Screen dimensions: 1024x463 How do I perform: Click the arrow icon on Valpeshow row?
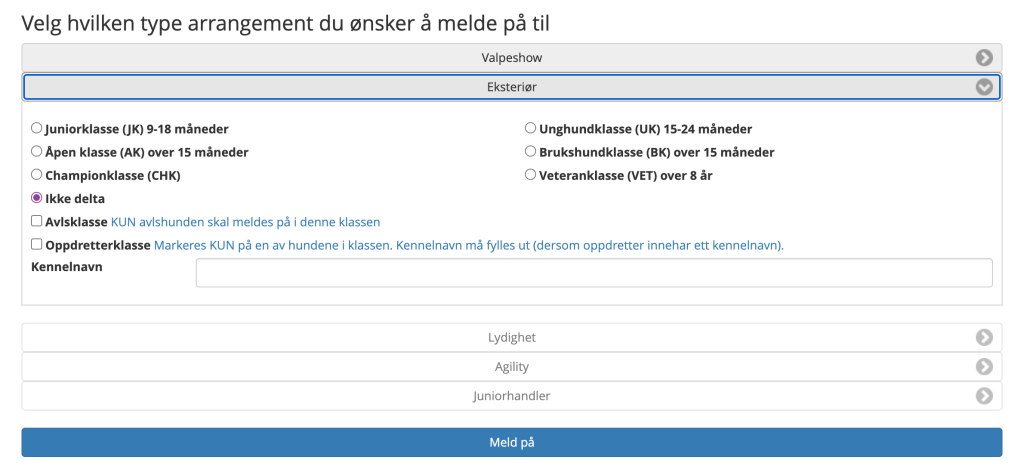click(x=984, y=58)
